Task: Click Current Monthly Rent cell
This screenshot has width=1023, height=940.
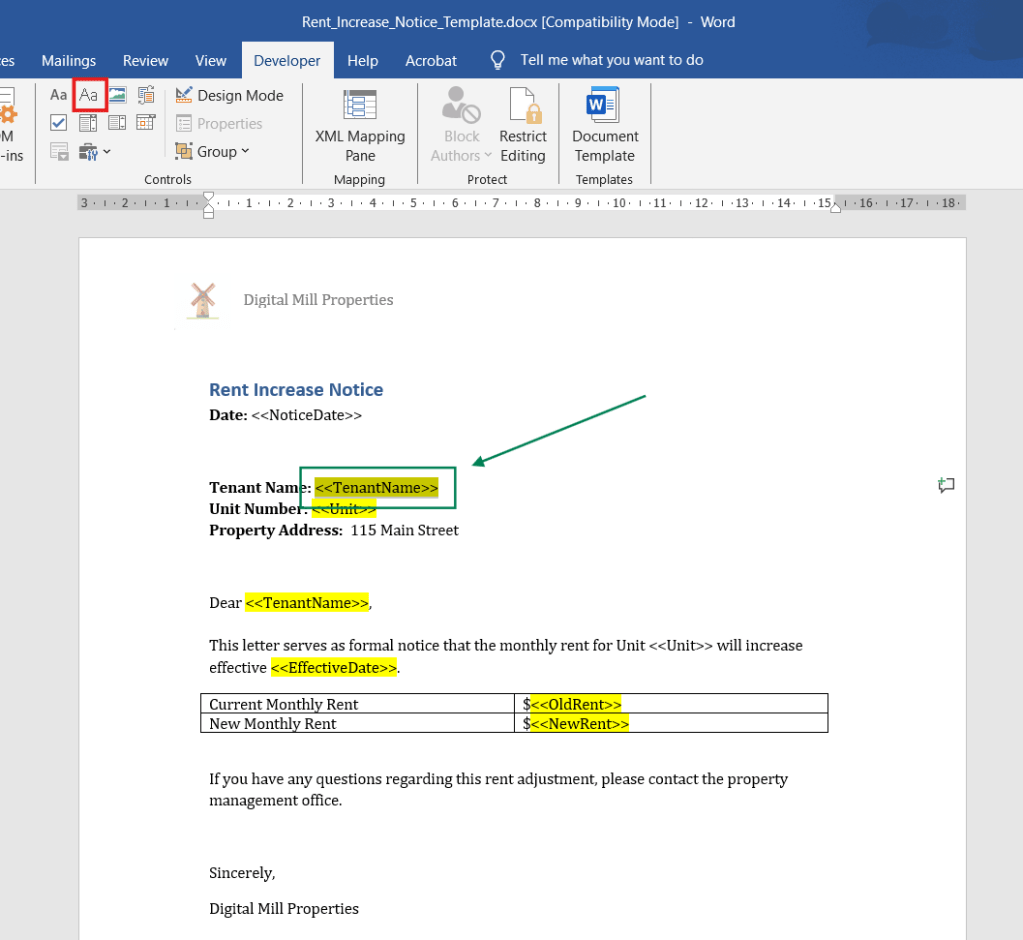Action: click(x=358, y=704)
